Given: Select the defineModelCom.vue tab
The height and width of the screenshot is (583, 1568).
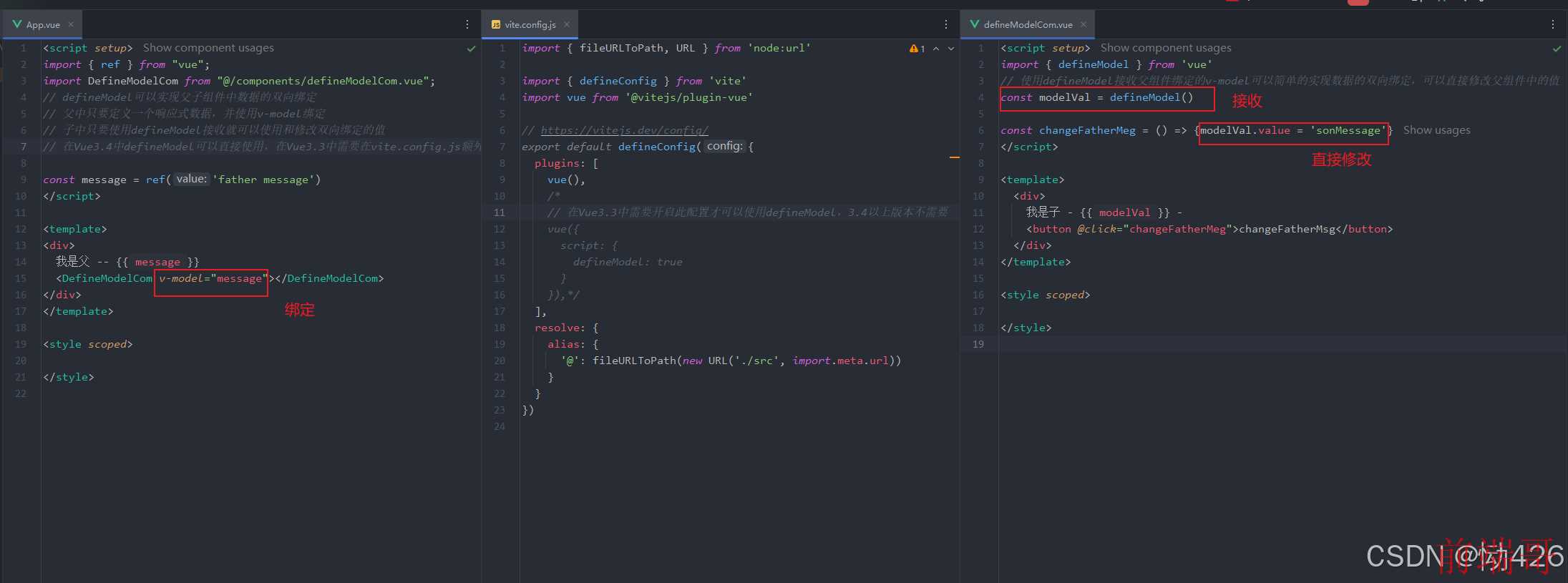Looking at the screenshot, I should point(1028,24).
